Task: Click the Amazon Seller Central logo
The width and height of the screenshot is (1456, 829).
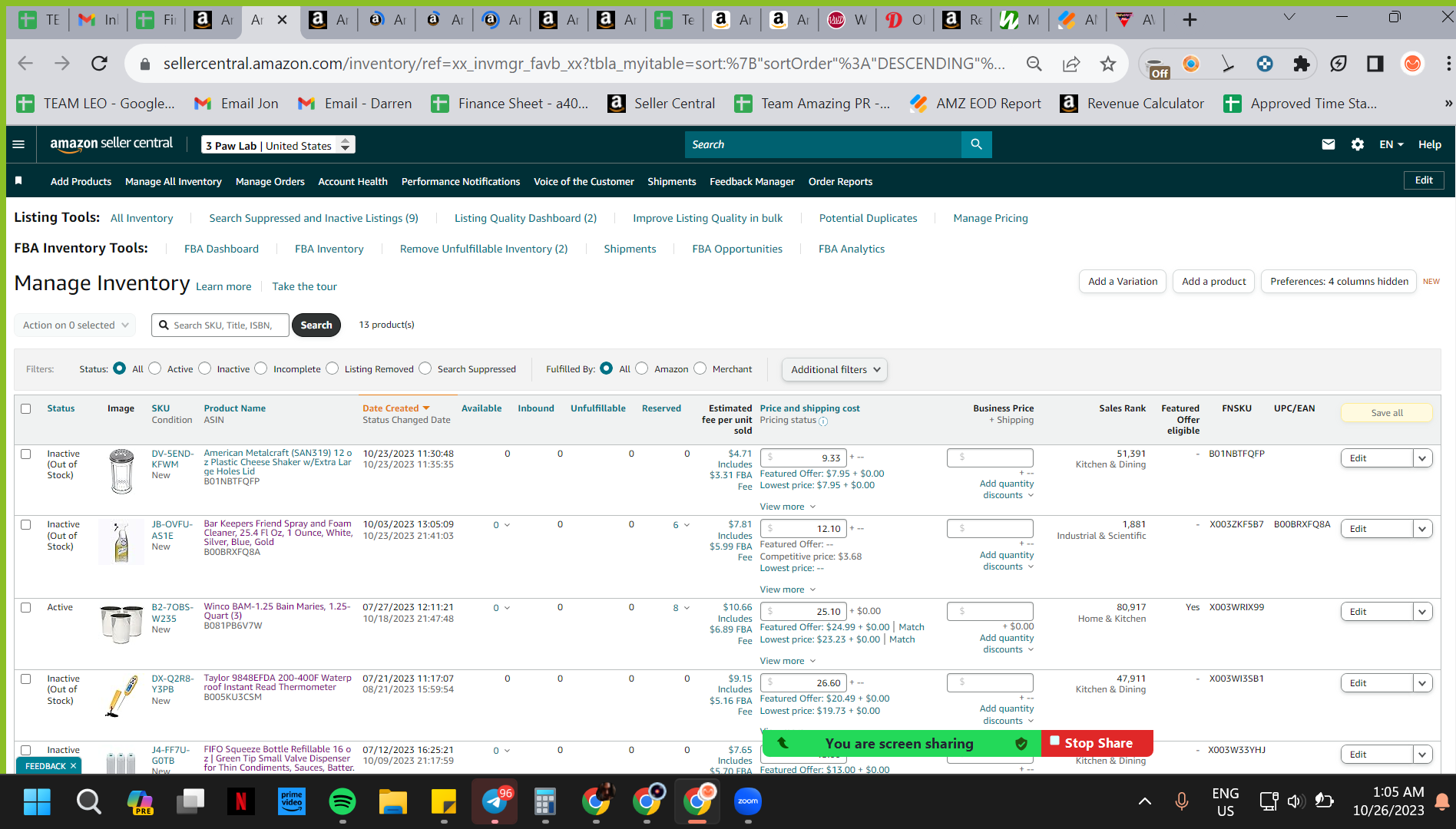Action: click(111, 144)
